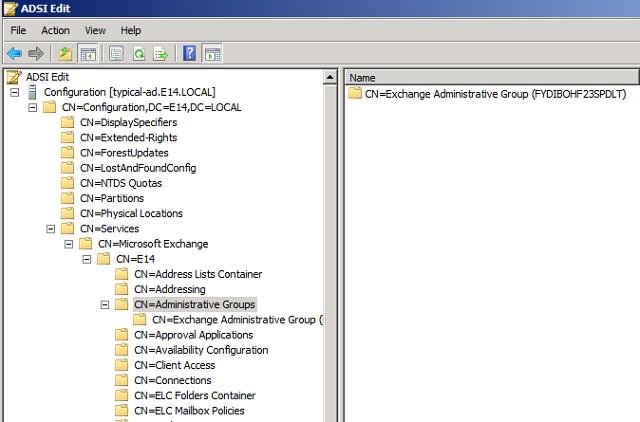Select CN=Services tree item
Image resolution: width=640 pixels, height=422 pixels.
click(109, 229)
